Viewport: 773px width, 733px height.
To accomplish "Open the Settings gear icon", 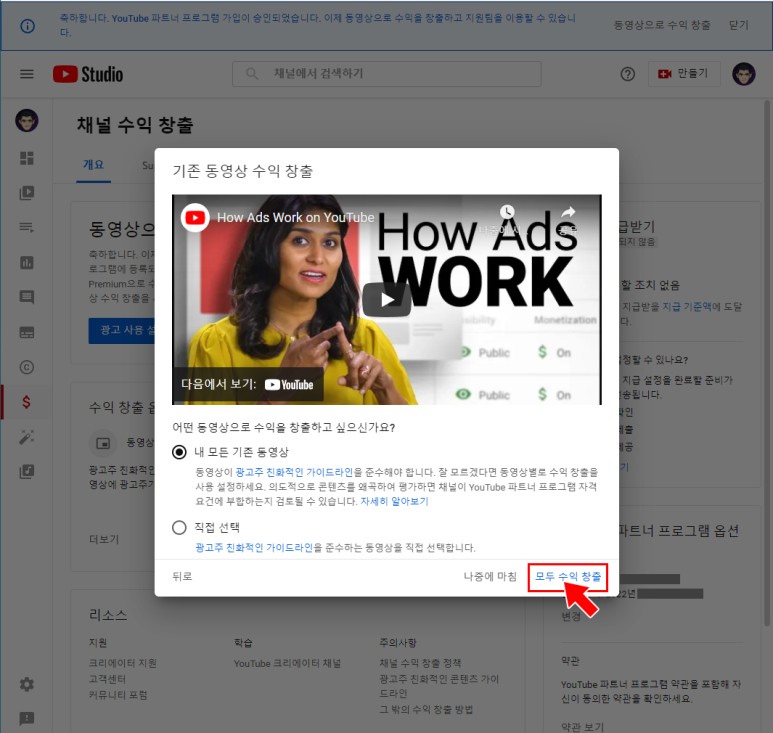I will click(27, 684).
